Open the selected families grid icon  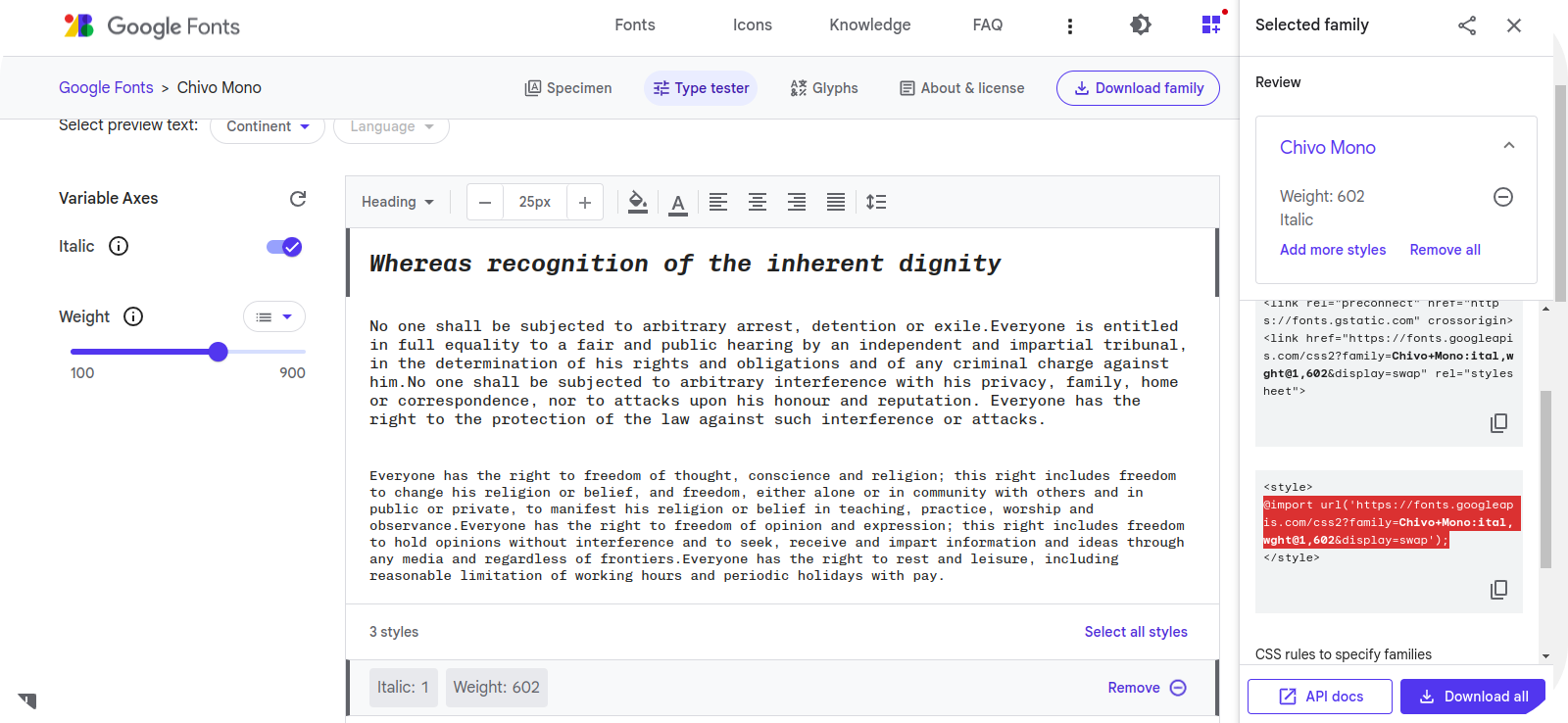tap(1212, 24)
